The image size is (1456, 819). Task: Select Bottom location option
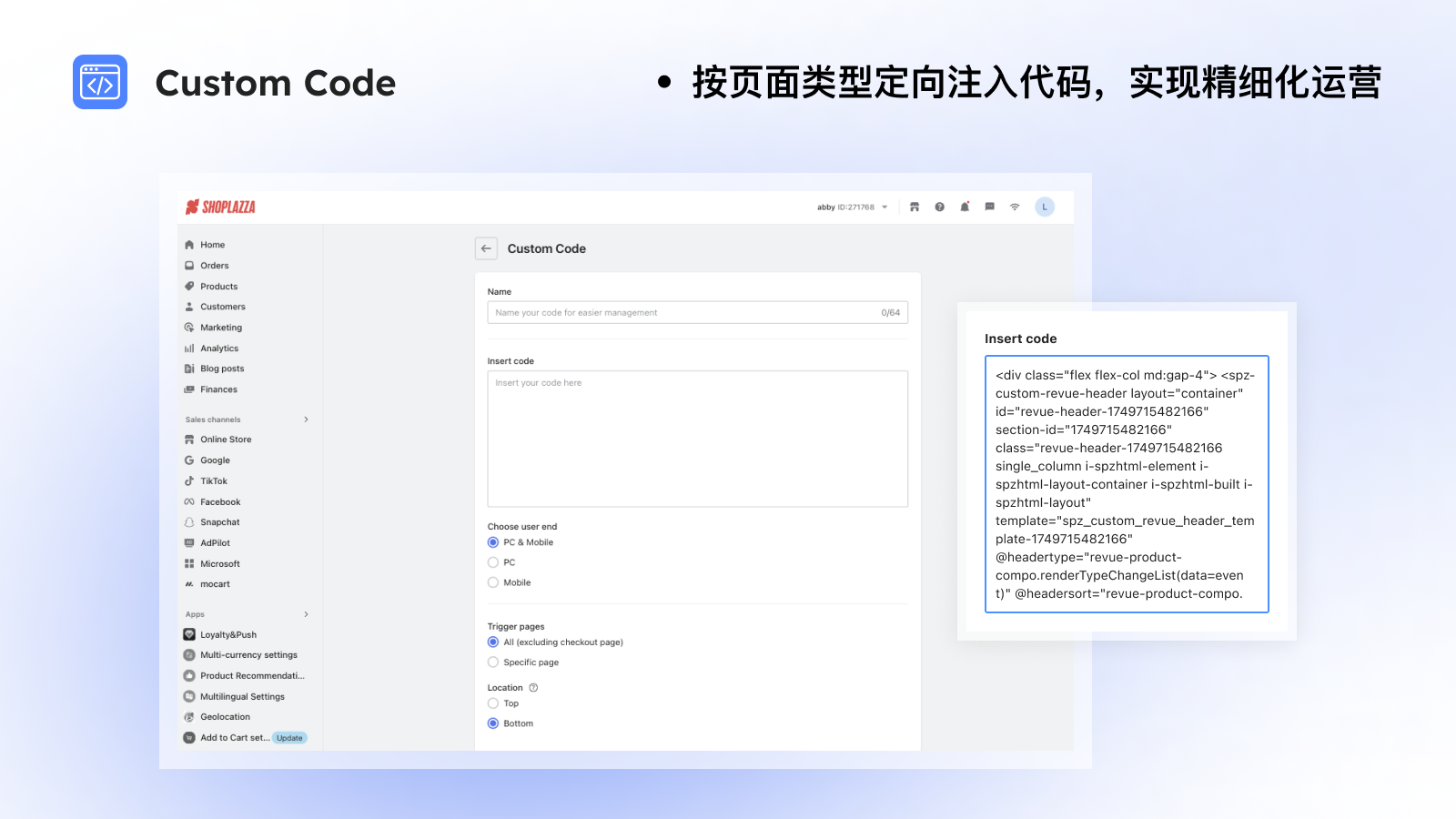[493, 723]
